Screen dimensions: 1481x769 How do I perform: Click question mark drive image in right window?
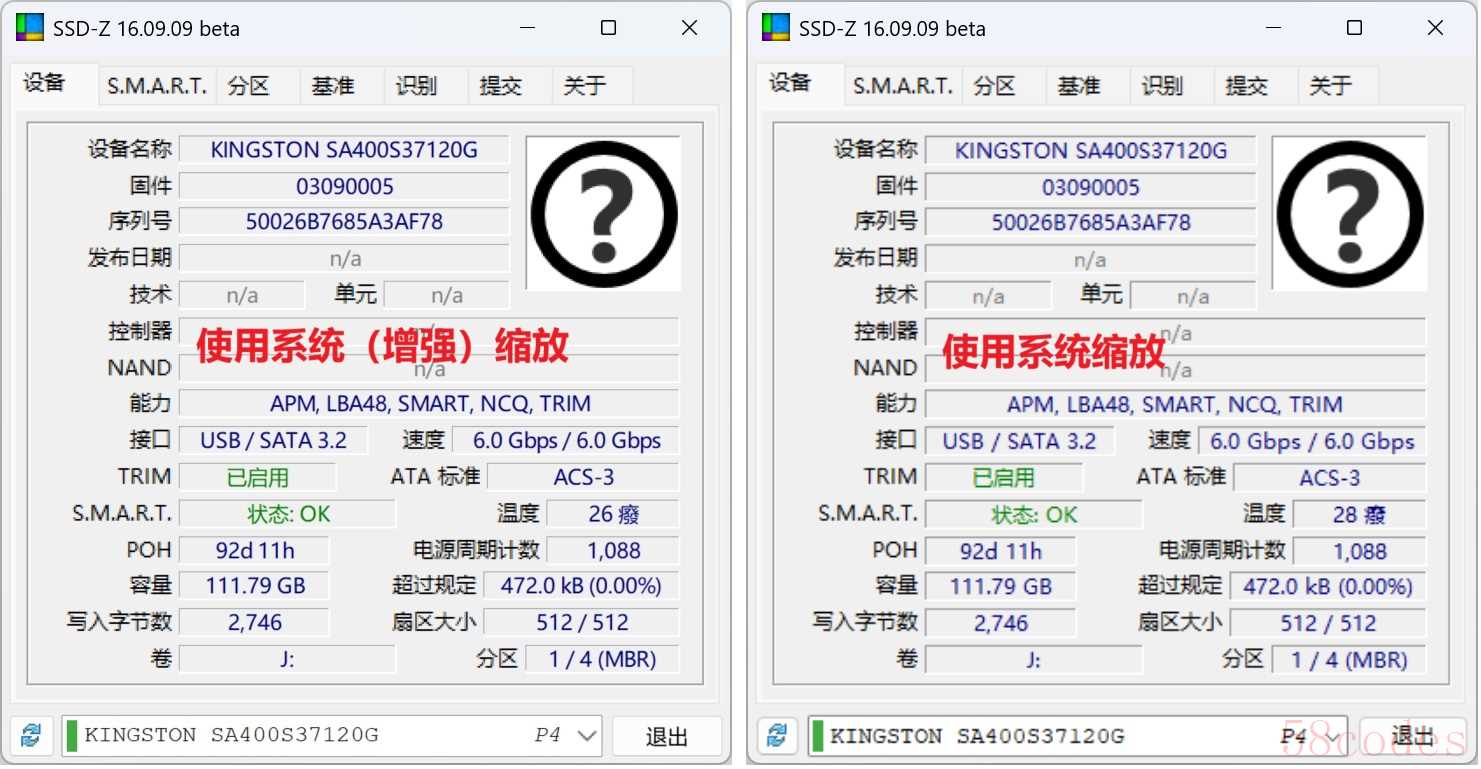(1349, 214)
